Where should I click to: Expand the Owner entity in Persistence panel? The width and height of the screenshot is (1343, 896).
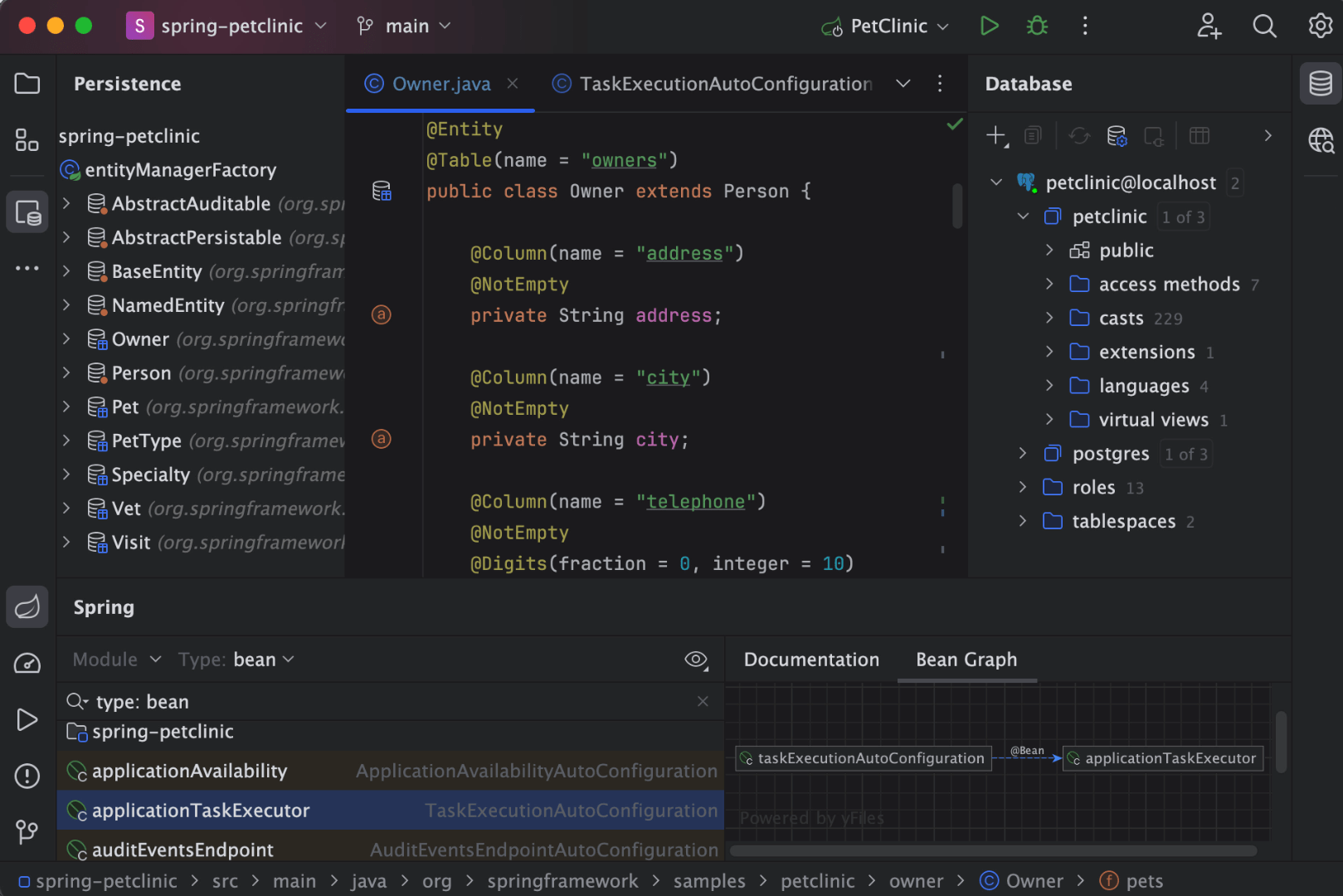tap(66, 338)
